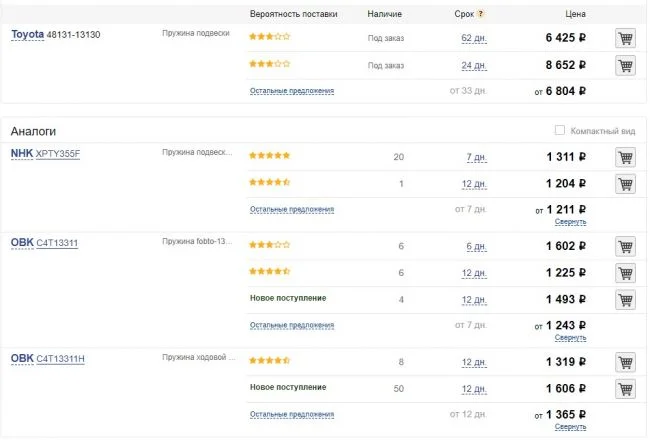The width and height of the screenshot is (650, 440).
Task: Add Toyota 6 425 ₽ offer to cart
Action: click(x=625, y=38)
